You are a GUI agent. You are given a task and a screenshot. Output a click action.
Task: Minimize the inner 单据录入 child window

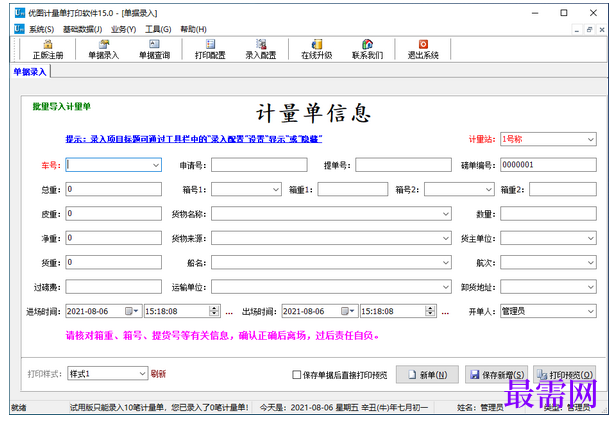point(577,30)
